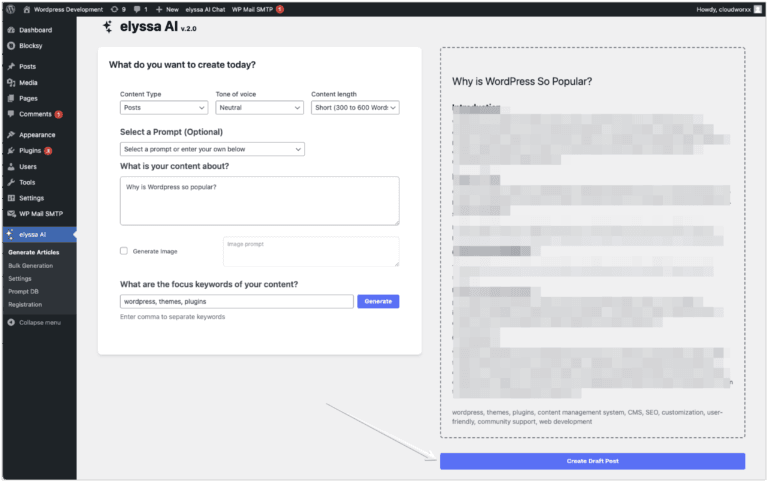Image resolution: width=768 pixels, height=482 pixels.
Task: Click the focus keywords input field
Action: 237,301
